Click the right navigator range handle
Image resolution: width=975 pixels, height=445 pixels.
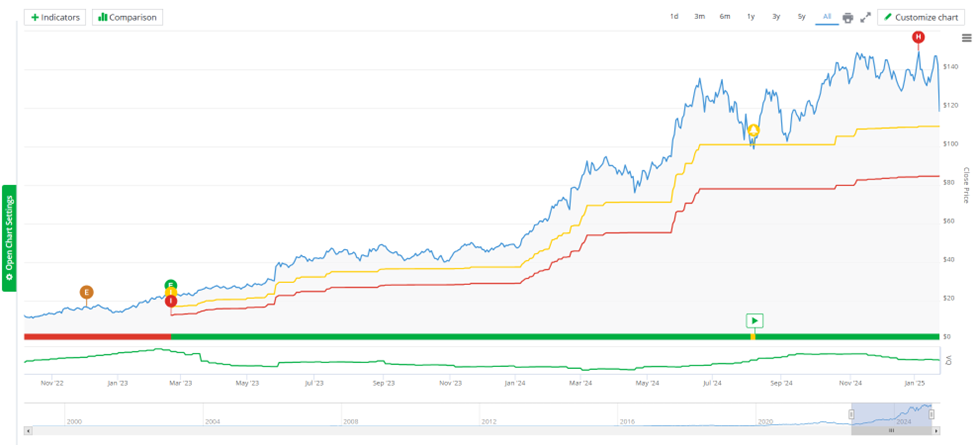[x=931, y=415]
